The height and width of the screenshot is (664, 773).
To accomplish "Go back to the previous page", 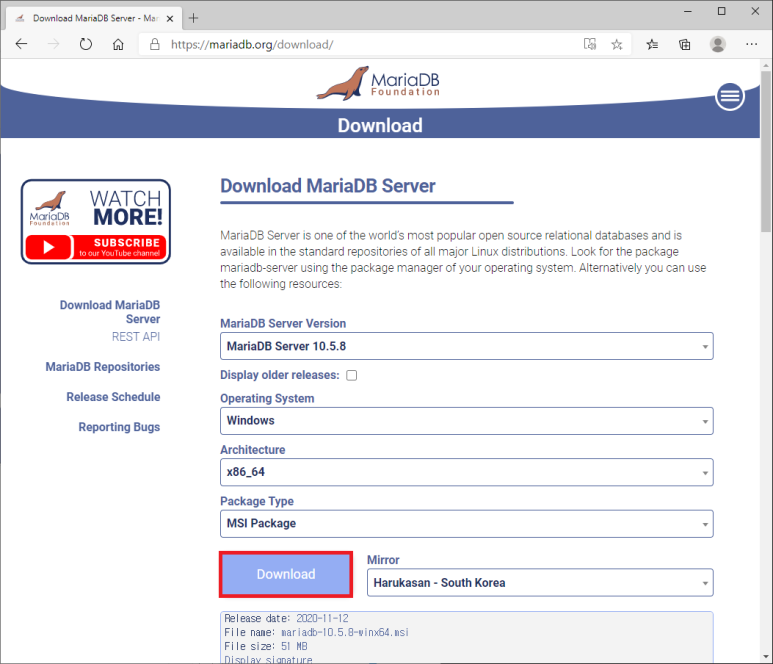I will [x=21, y=44].
